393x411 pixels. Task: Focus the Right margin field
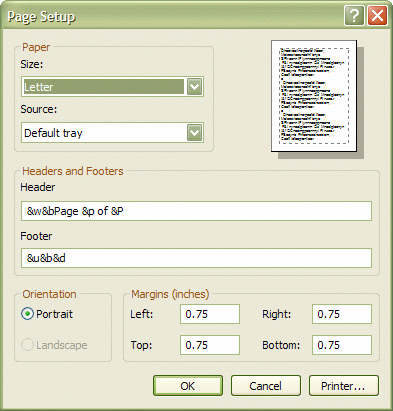pyautogui.click(x=342, y=314)
